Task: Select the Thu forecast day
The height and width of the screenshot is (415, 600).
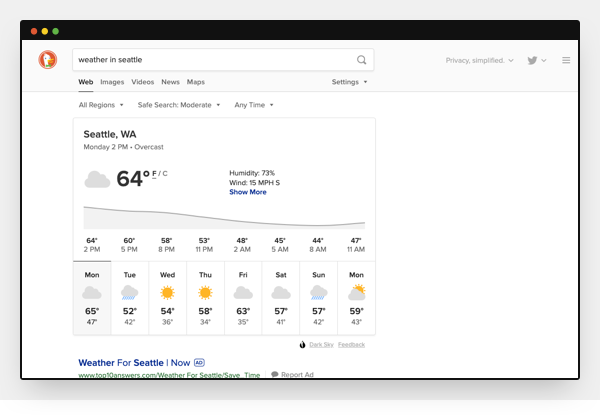Action: [x=205, y=298]
